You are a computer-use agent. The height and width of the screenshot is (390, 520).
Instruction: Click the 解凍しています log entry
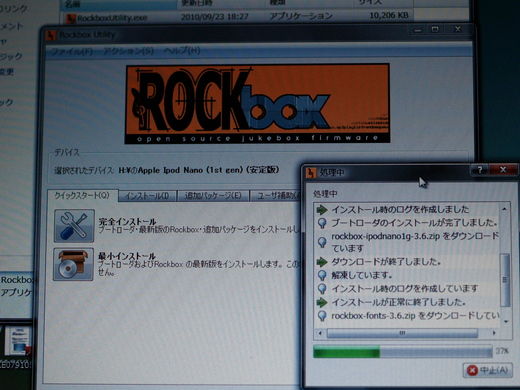(362, 275)
